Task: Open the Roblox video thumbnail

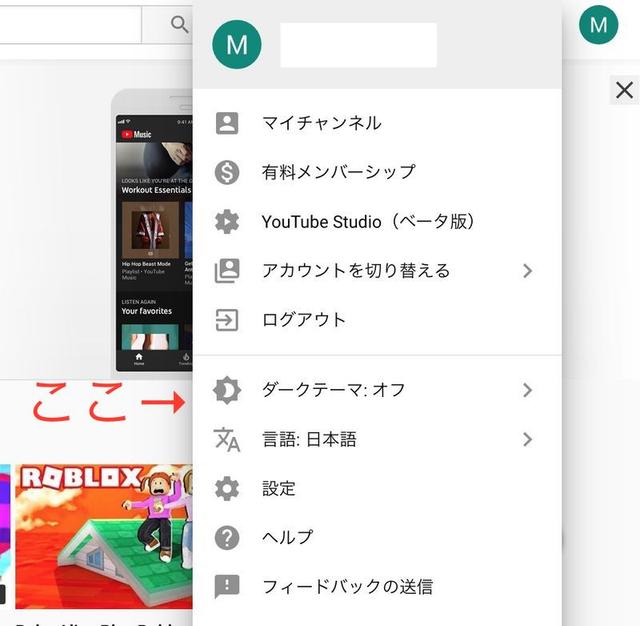Action: [x=104, y=536]
